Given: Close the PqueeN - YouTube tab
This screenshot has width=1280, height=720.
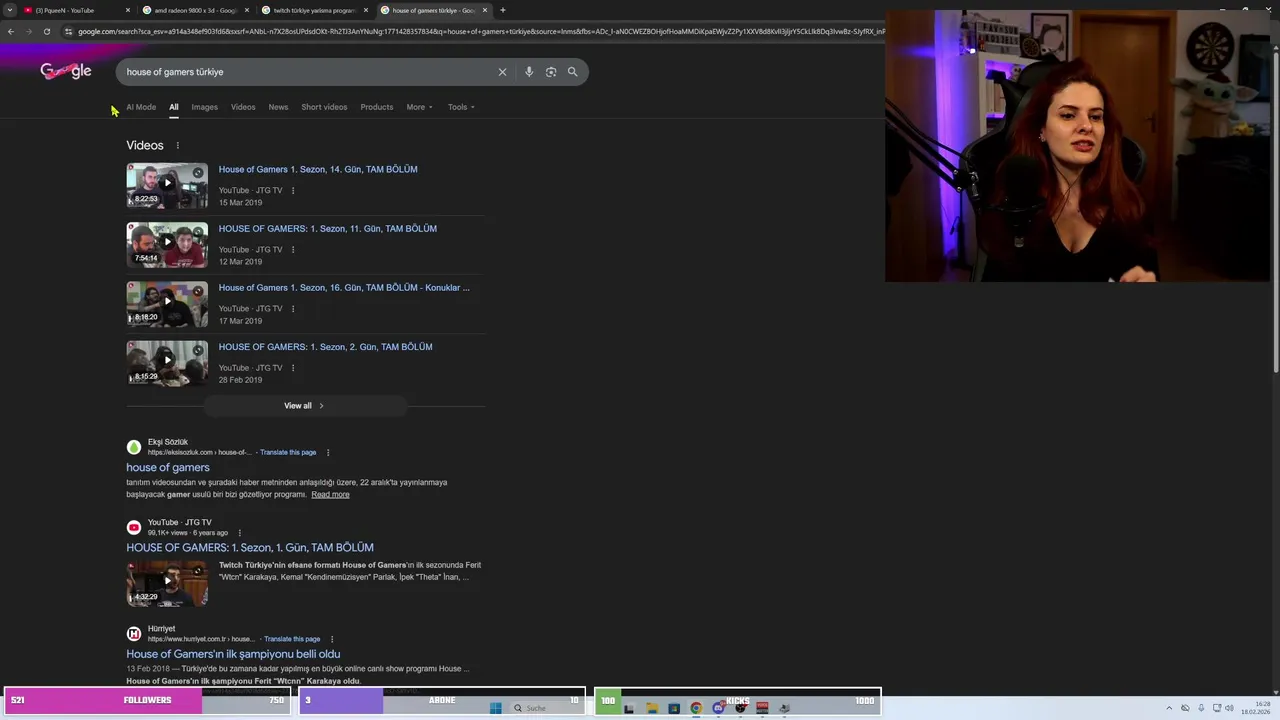Looking at the screenshot, I should 128,10.
